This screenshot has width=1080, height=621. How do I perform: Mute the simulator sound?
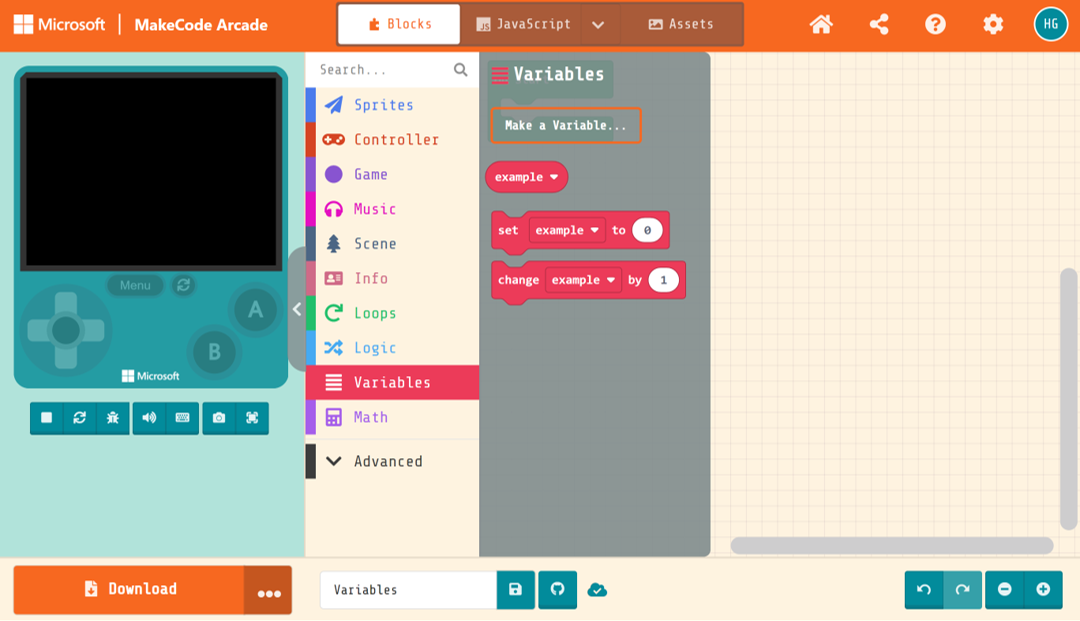click(147, 418)
